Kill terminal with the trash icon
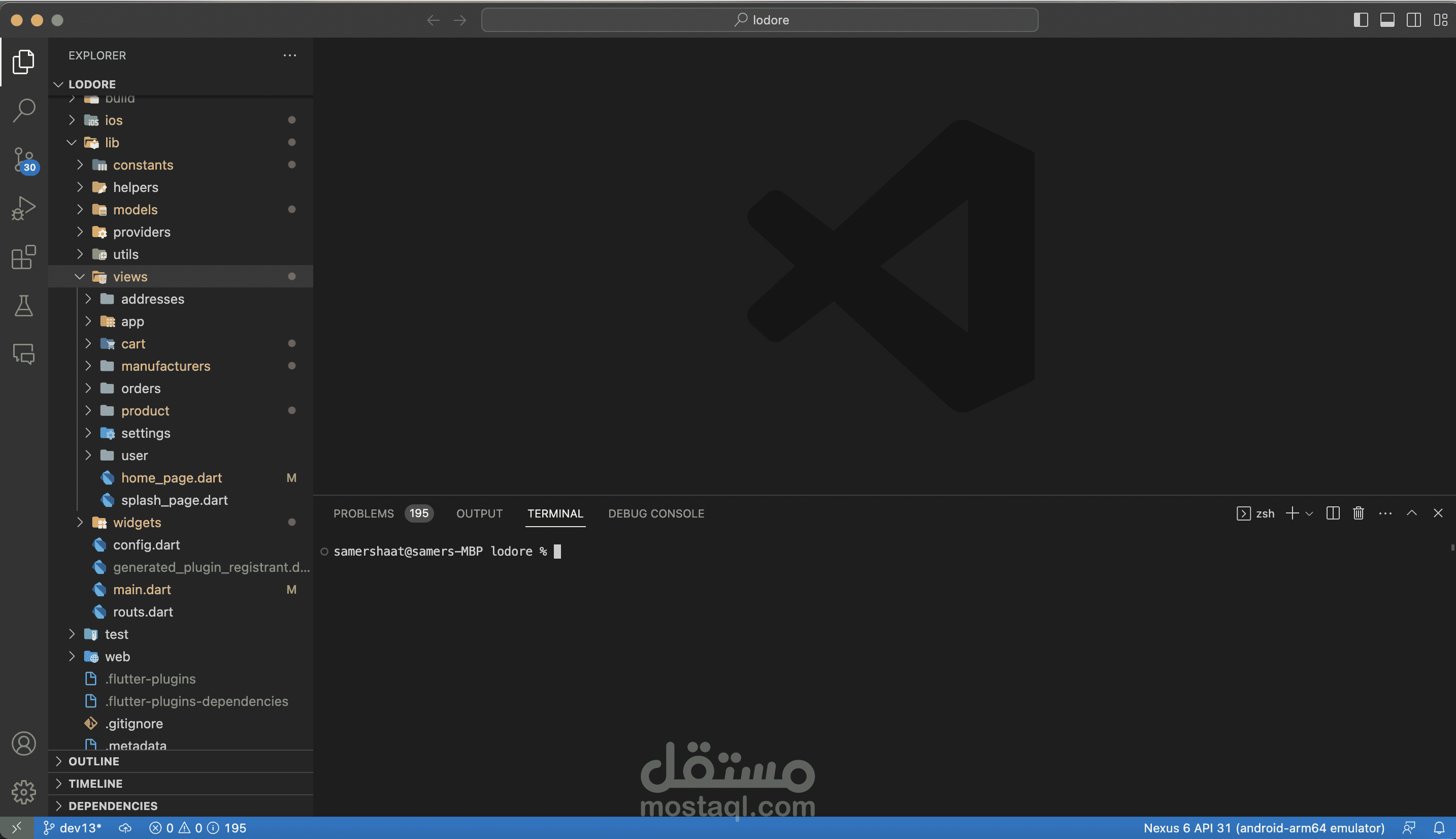Viewport: 1456px width, 839px height. 1359,513
